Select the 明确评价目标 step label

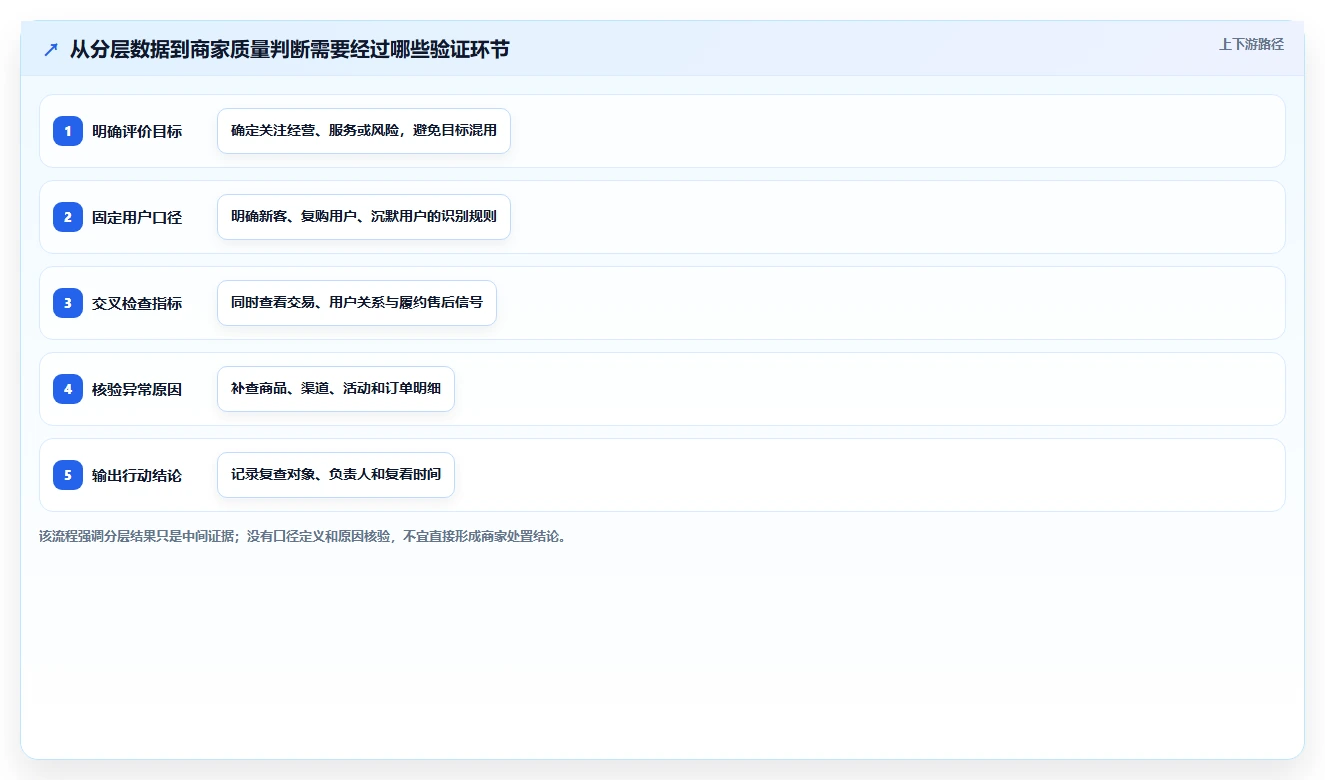137,131
